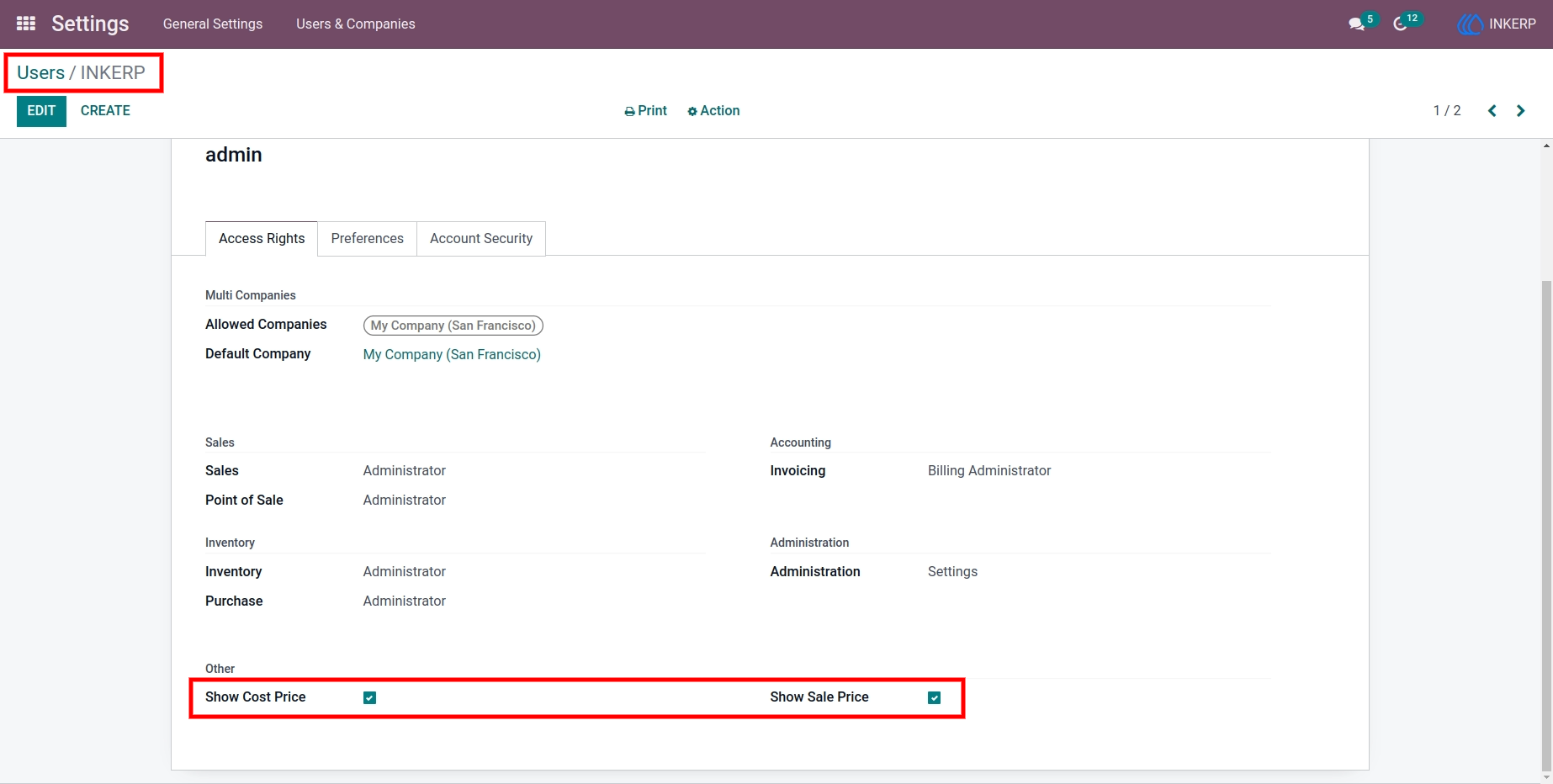Open the General Settings menu
Image resolution: width=1553 pixels, height=784 pixels.
pos(213,24)
